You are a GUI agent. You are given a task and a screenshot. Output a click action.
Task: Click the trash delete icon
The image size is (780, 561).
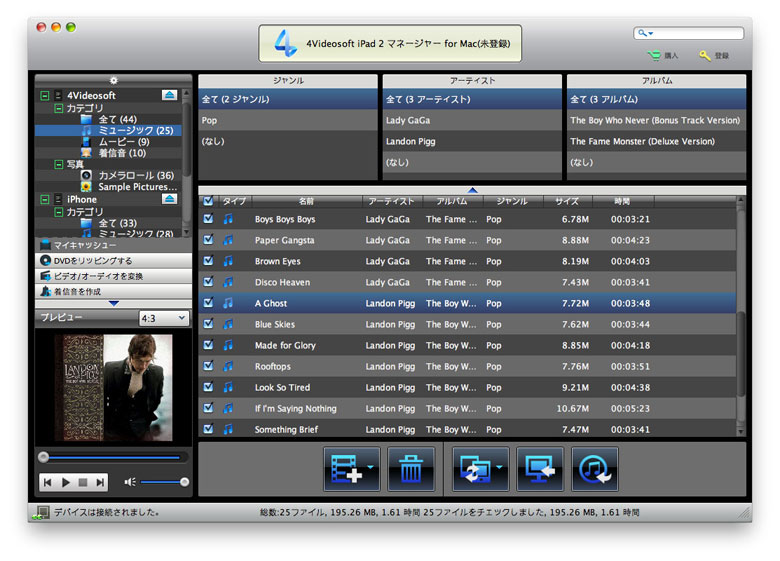click(411, 469)
